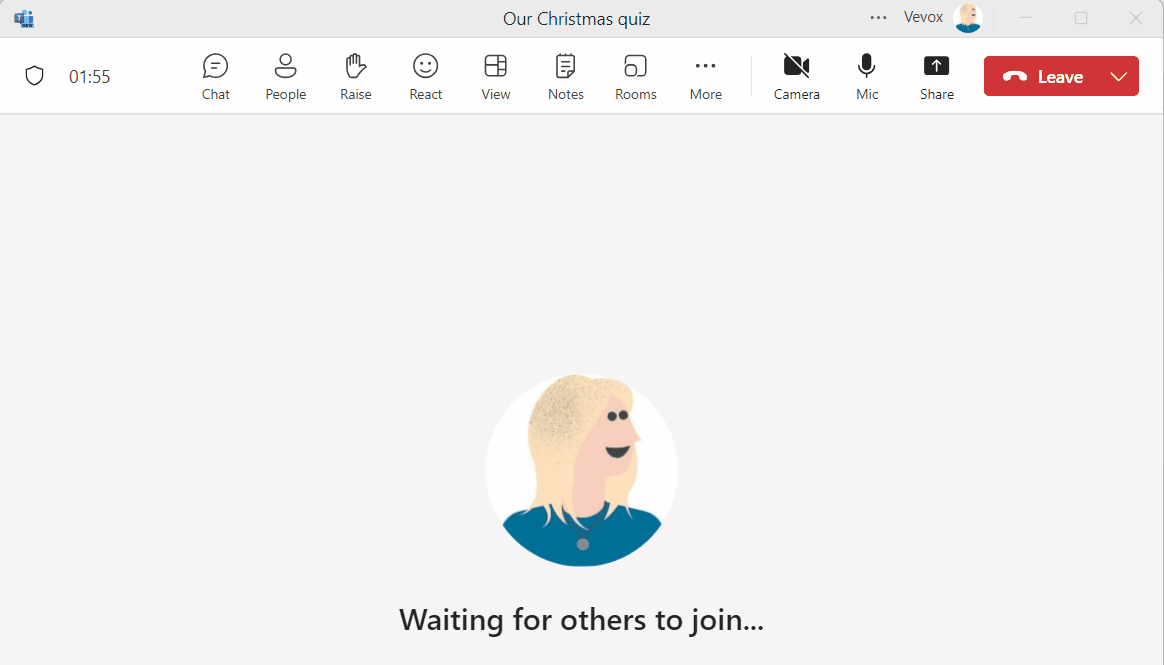Open breakout Rooms
Image resolution: width=1164 pixels, height=665 pixels.
(635, 75)
